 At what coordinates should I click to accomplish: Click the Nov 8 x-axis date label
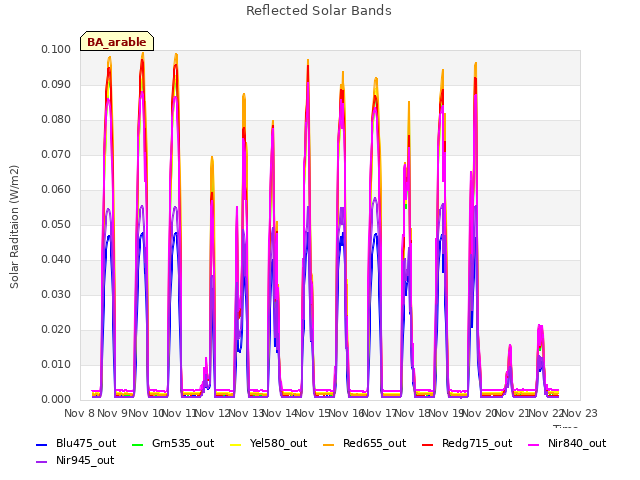(79, 413)
